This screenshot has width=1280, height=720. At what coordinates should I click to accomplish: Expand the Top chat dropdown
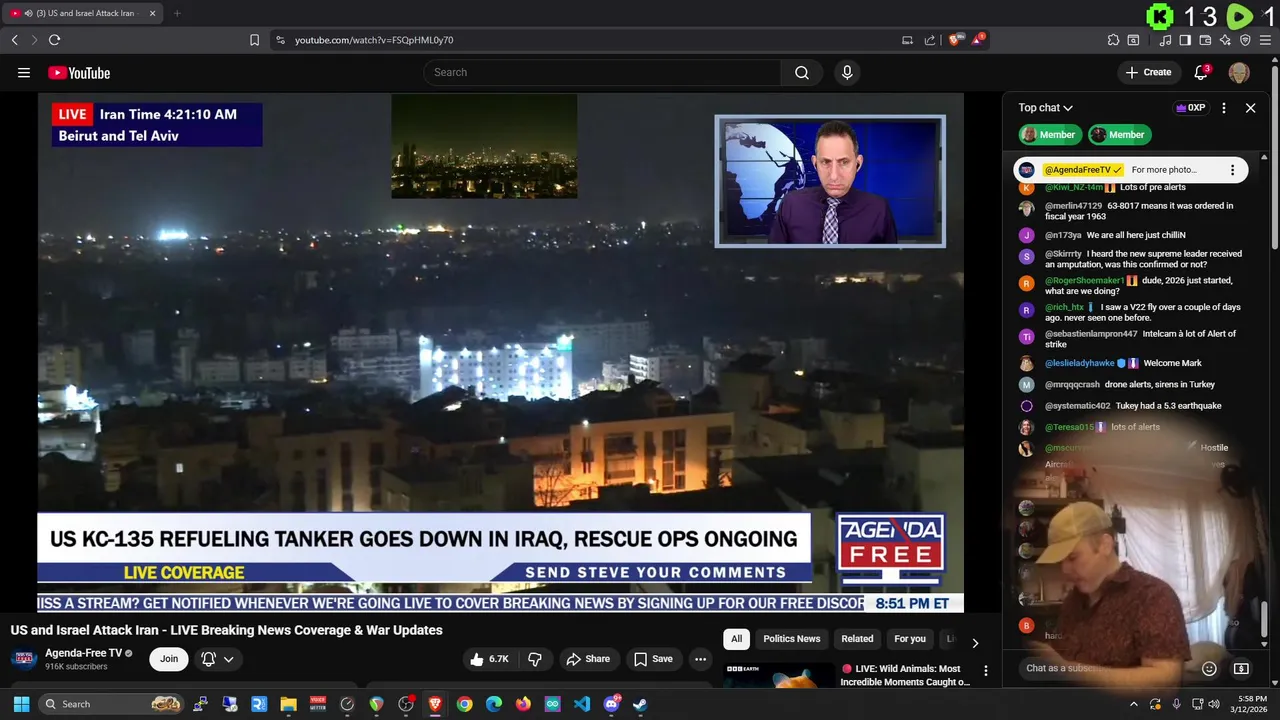pos(1046,107)
